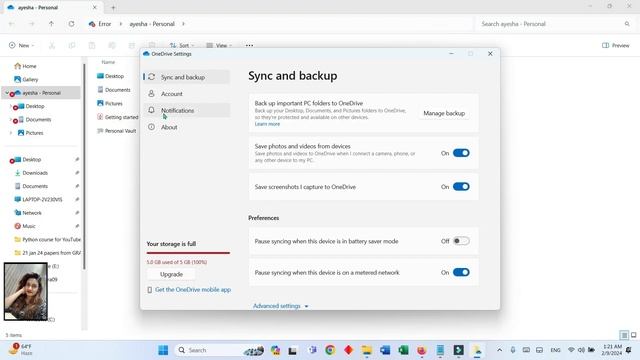640x360 pixels.
Task: Switch to the Notifications tab
Action: [187, 110]
